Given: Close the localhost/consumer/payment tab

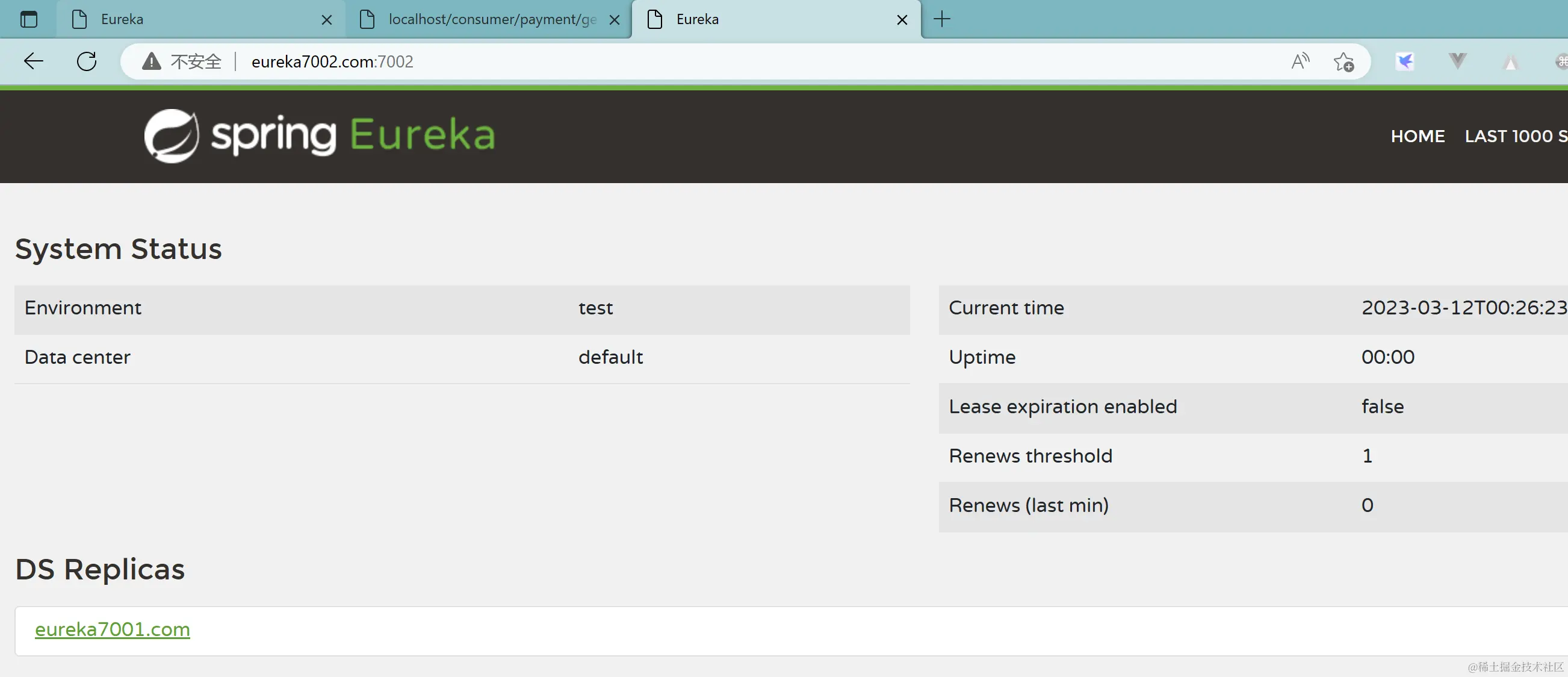Looking at the screenshot, I should [x=615, y=20].
